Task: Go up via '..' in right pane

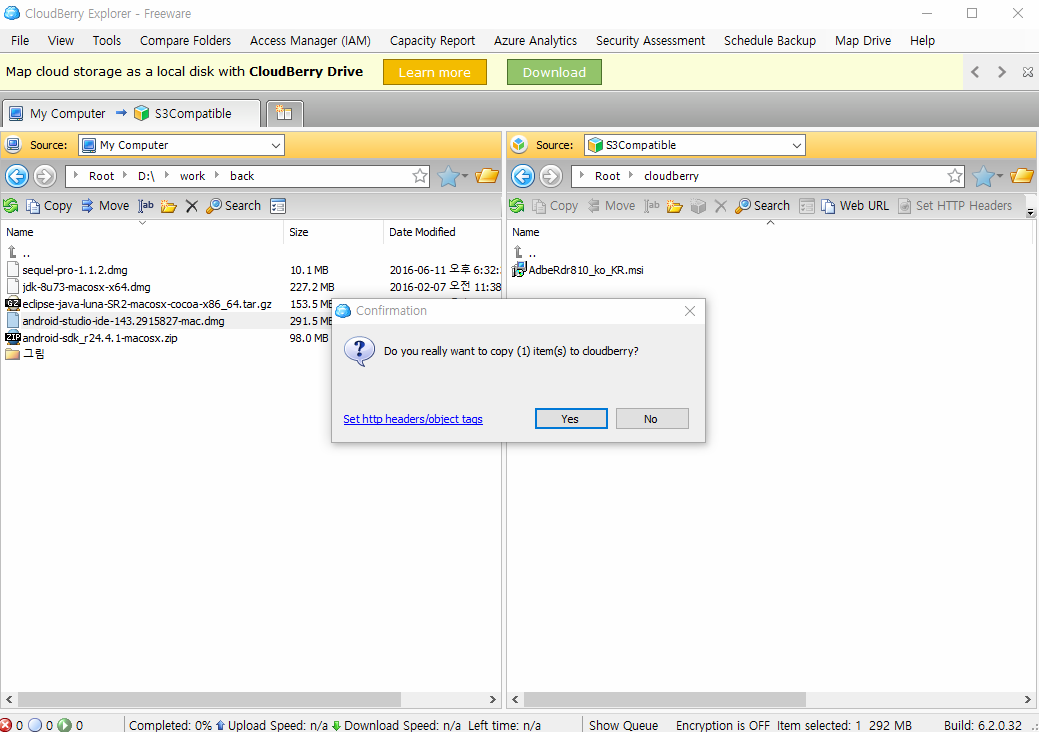Action: (x=525, y=253)
